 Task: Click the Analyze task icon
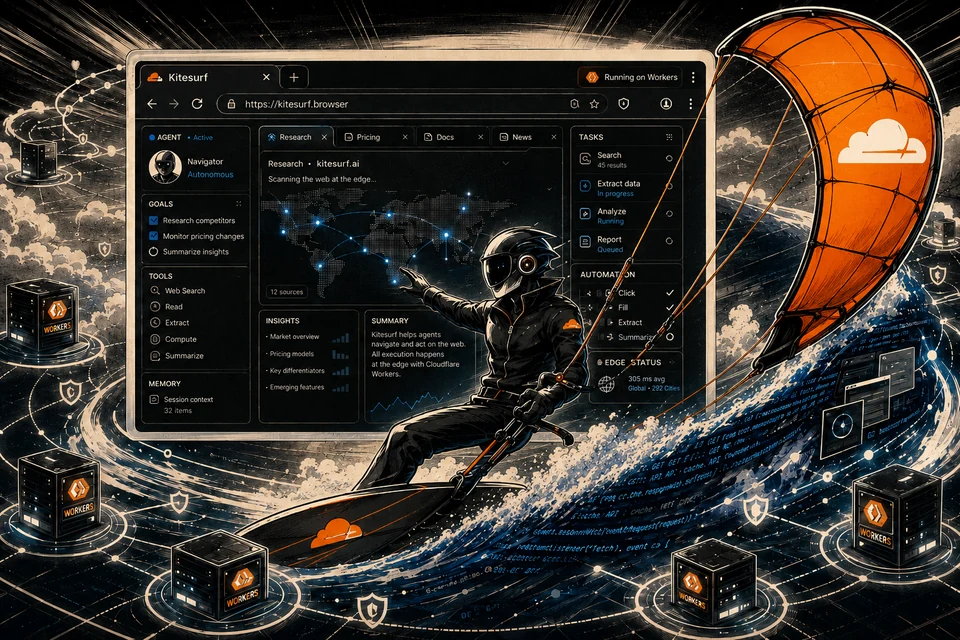pos(585,214)
